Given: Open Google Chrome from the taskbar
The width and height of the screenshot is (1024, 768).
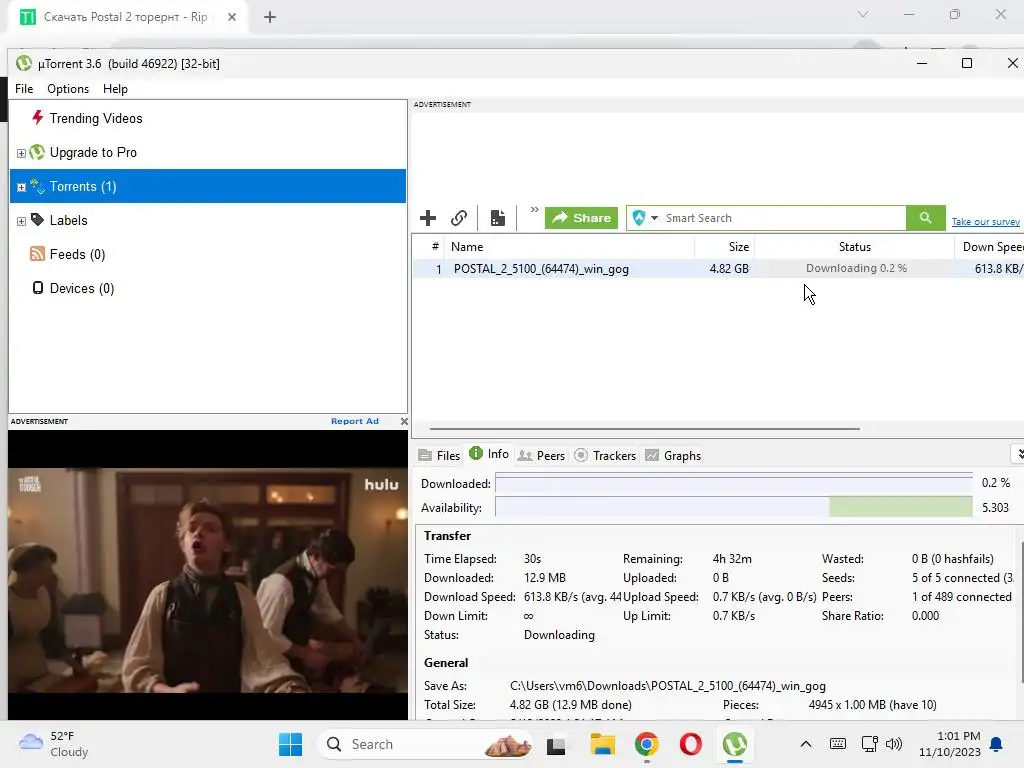Looking at the screenshot, I should click(x=647, y=744).
